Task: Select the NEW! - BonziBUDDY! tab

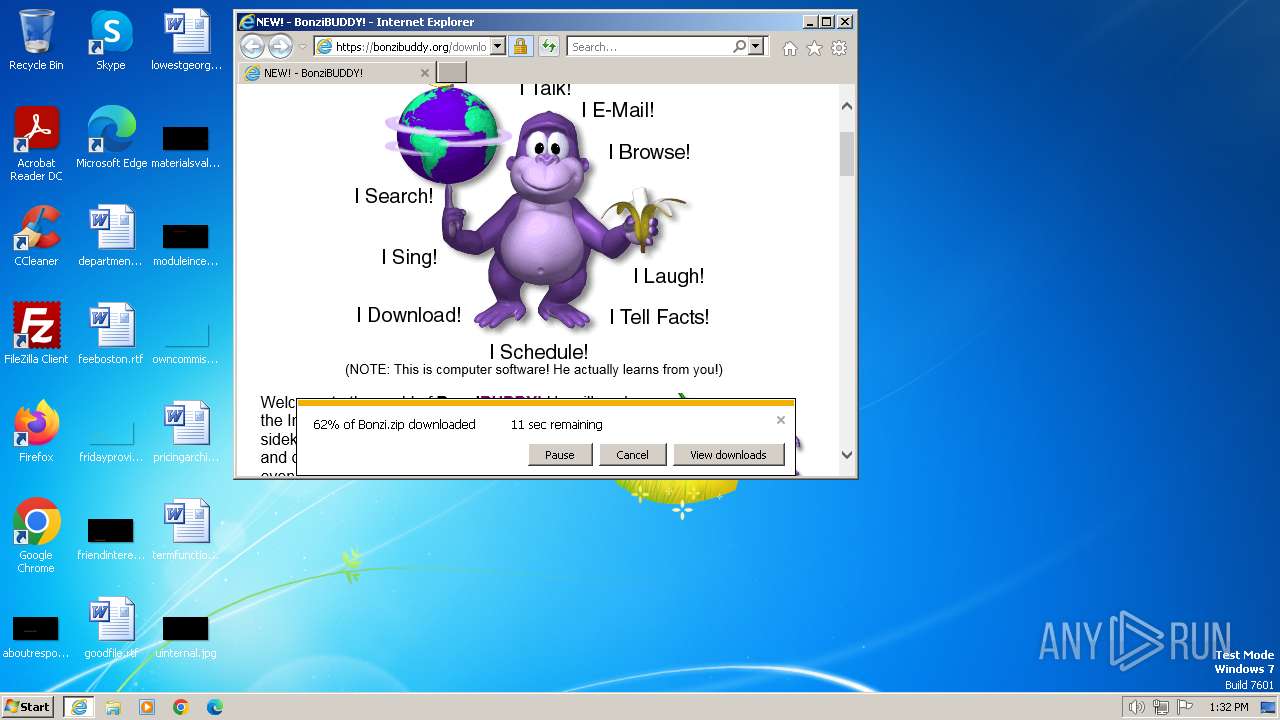Action: [337, 73]
